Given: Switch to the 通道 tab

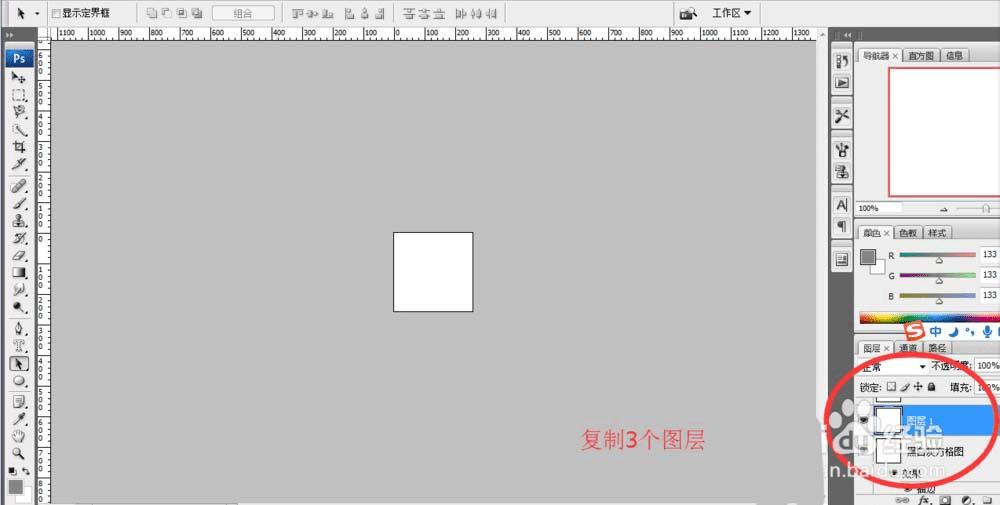Looking at the screenshot, I should point(908,348).
